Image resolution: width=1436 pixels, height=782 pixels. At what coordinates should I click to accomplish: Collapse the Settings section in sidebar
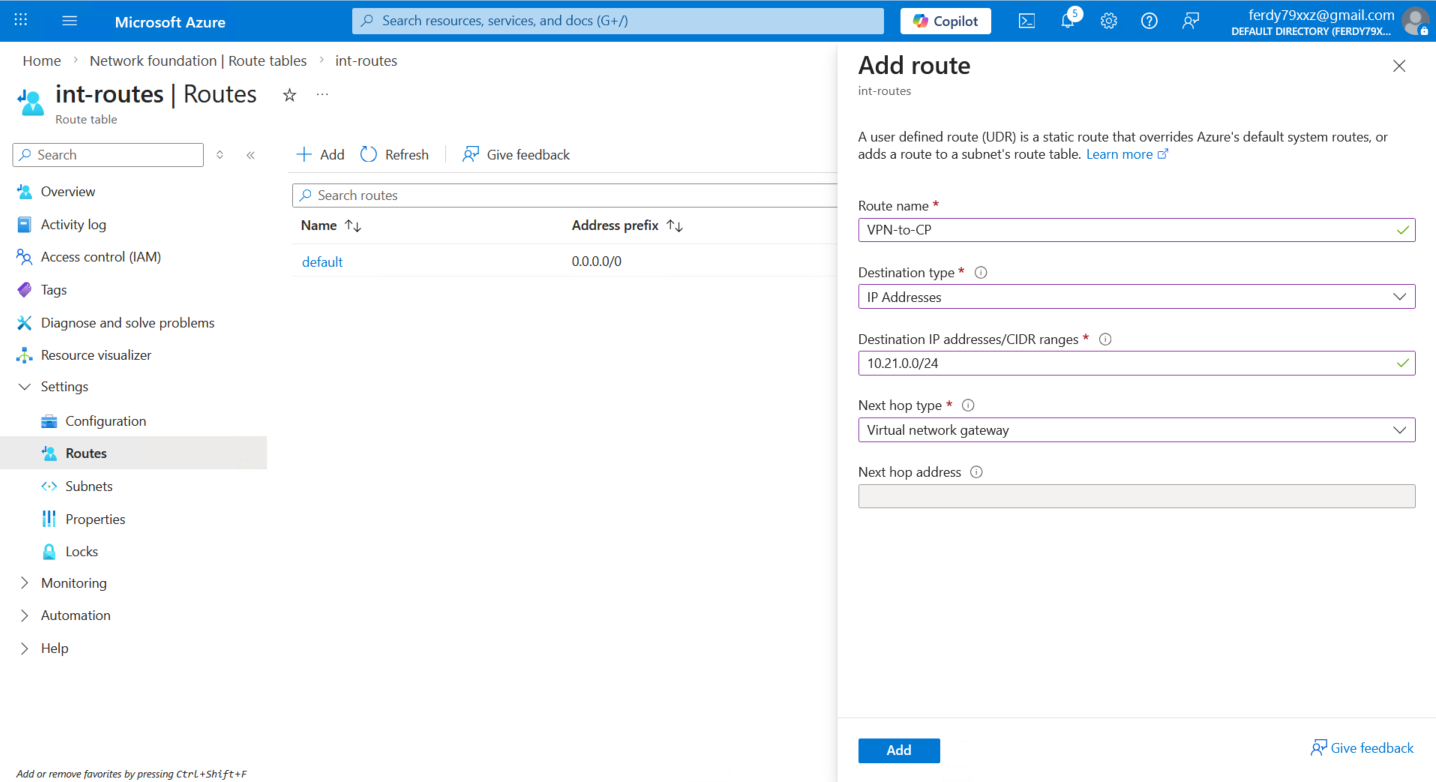coord(25,387)
